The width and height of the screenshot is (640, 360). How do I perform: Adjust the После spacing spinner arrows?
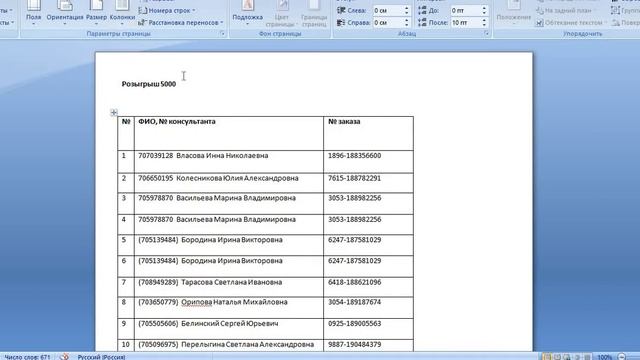tap(484, 23)
